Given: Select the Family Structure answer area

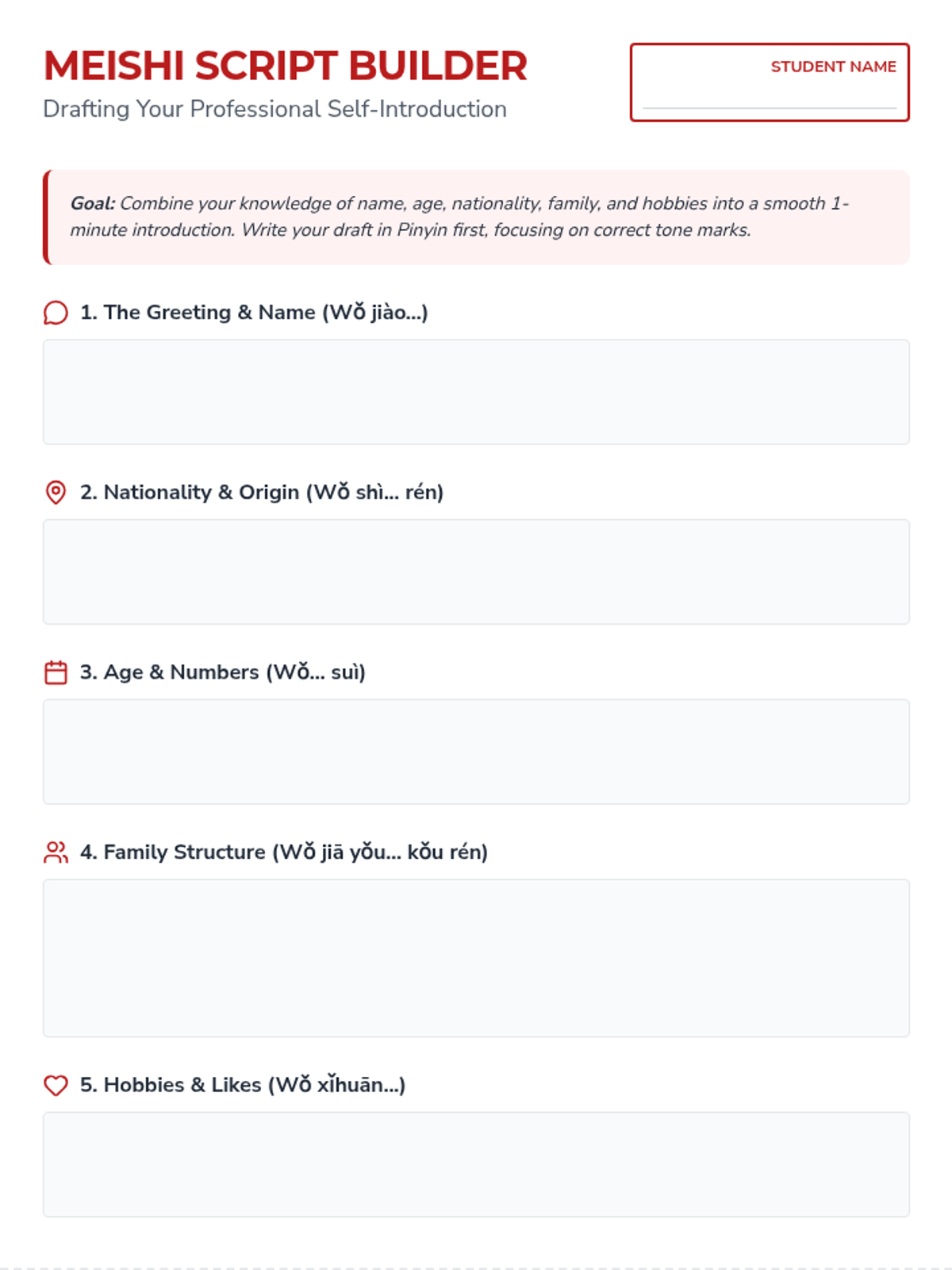Looking at the screenshot, I should click(x=476, y=958).
